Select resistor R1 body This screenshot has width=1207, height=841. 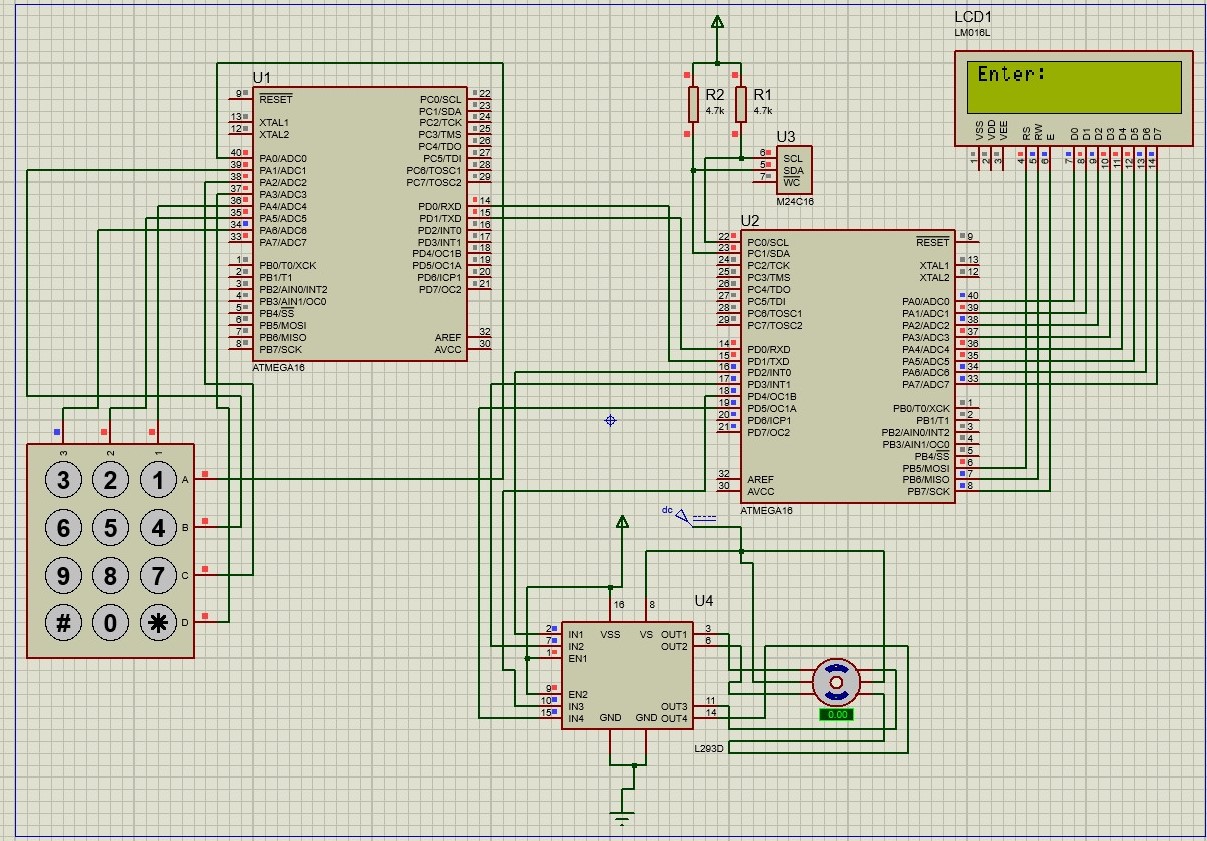(741, 103)
